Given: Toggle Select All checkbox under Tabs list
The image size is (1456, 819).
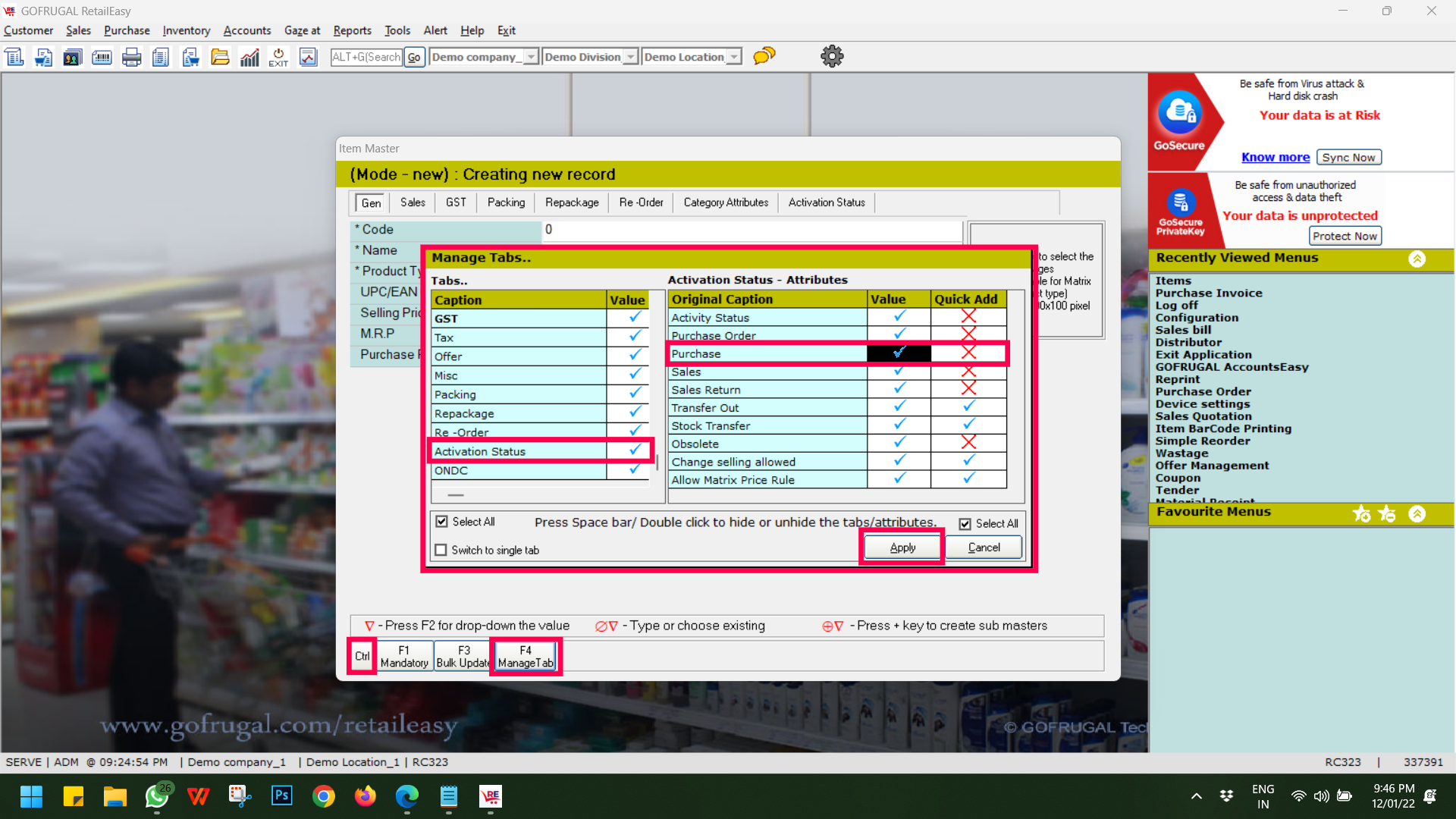Looking at the screenshot, I should [x=442, y=522].
